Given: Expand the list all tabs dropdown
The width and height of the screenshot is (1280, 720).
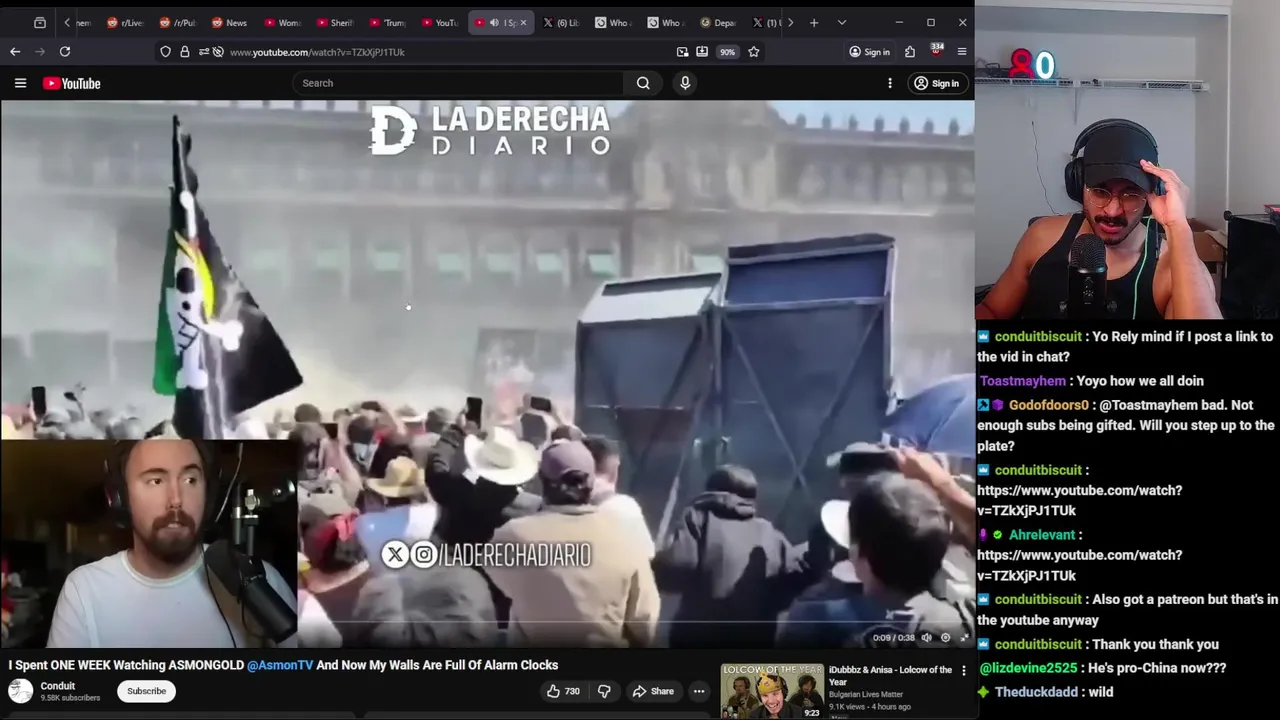Looking at the screenshot, I should 841,22.
